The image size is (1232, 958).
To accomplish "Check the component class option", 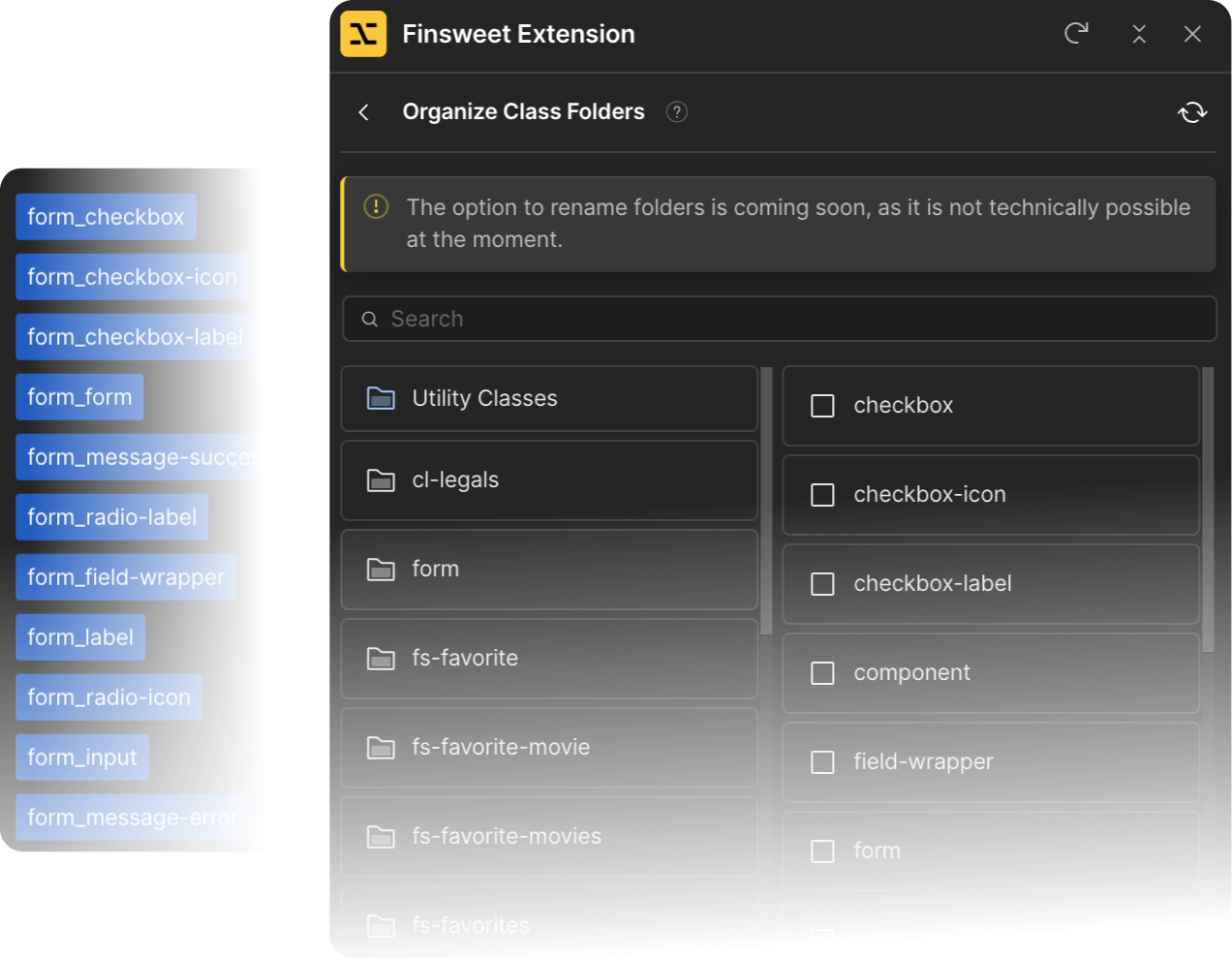I will (822, 673).
